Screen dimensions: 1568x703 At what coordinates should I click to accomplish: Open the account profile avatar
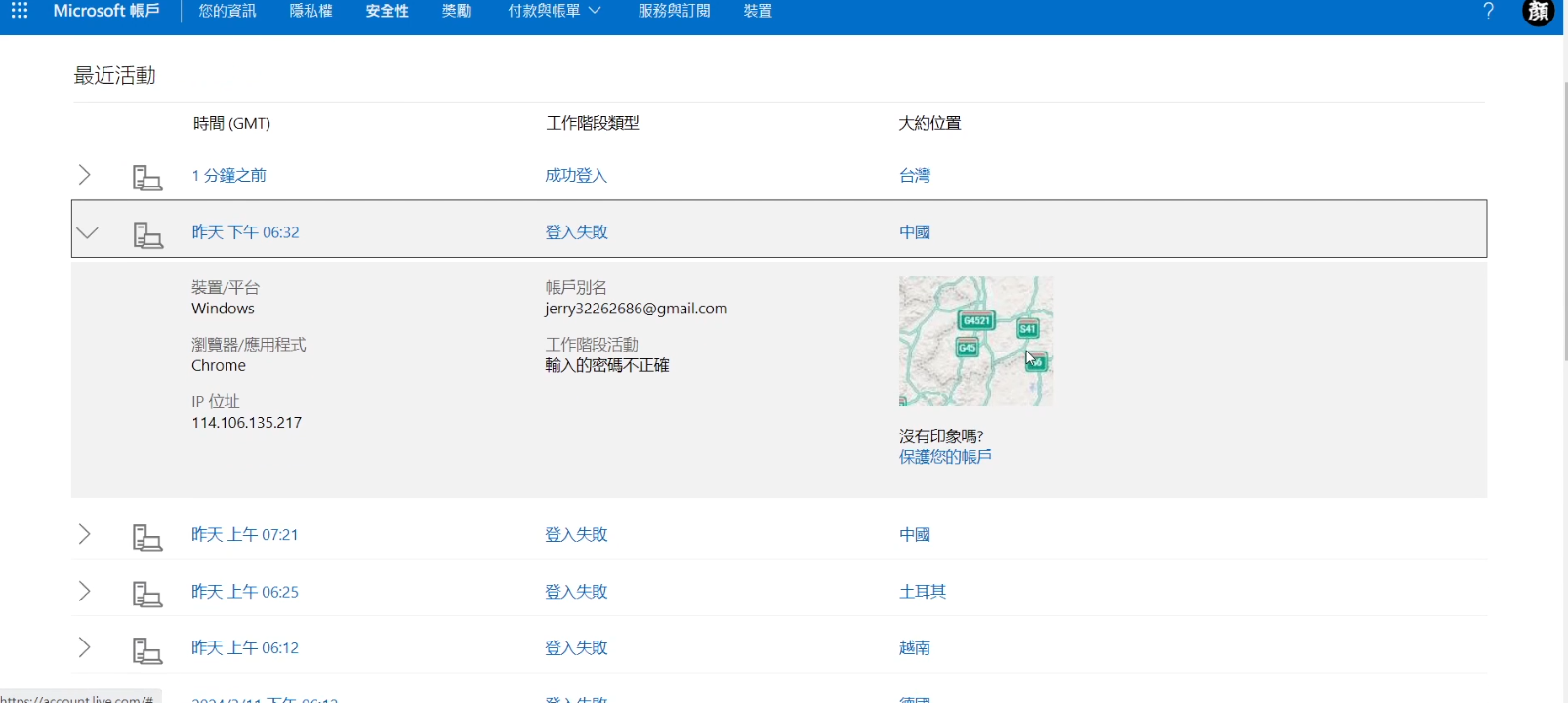1539,12
